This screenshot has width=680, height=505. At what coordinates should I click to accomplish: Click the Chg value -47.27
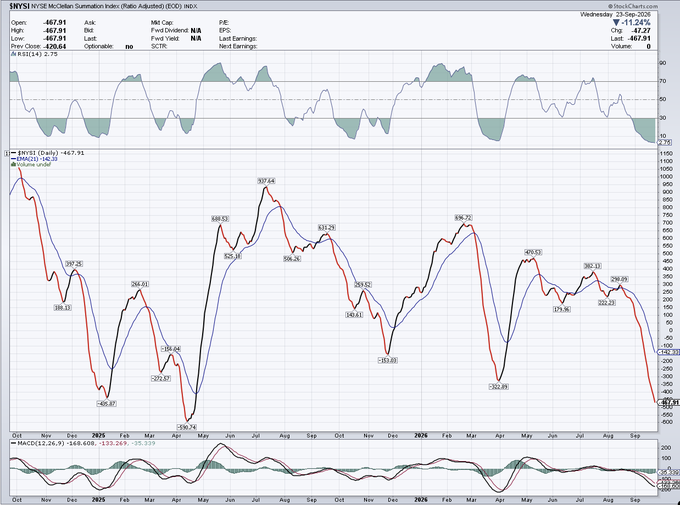[x=641, y=31]
